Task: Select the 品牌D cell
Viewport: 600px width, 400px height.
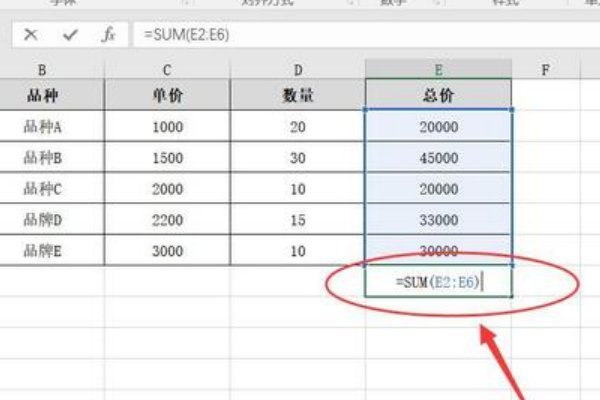Action: 52,219
